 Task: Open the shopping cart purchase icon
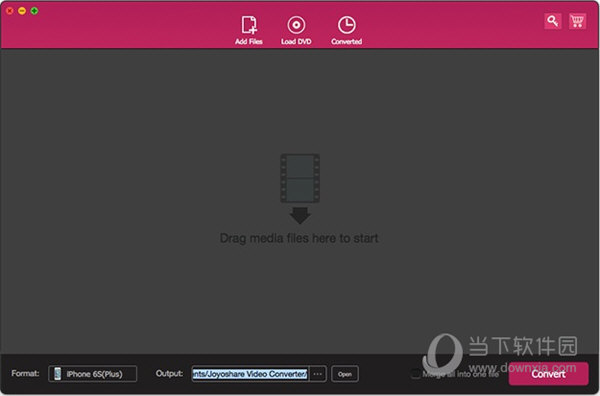pos(577,21)
